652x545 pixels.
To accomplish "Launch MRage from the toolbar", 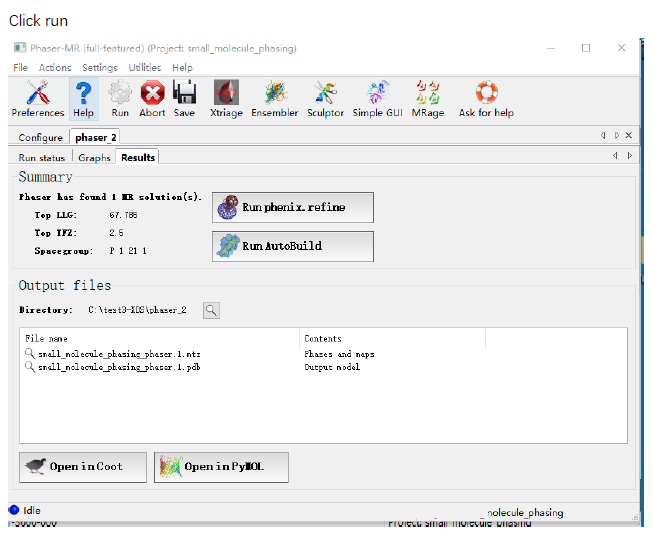I will coord(428,99).
